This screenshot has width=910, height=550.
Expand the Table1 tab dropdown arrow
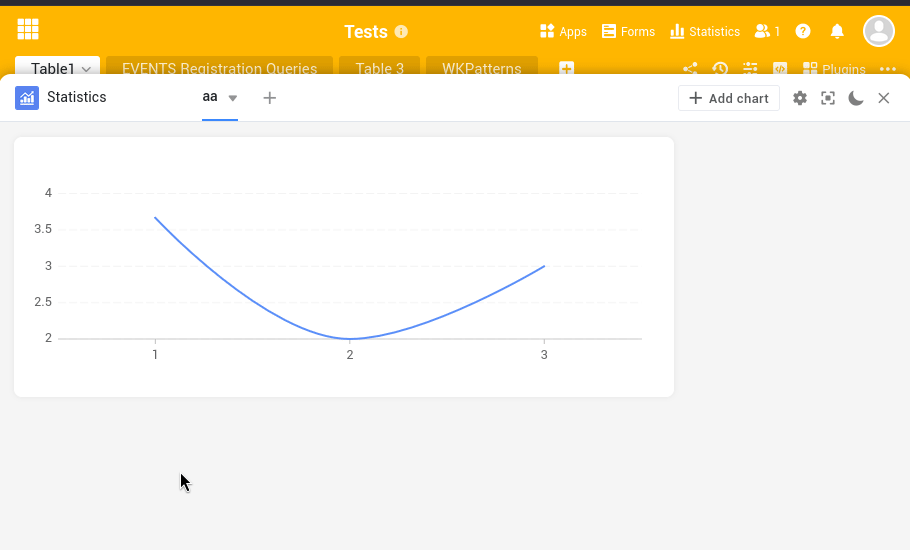[87, 69]
